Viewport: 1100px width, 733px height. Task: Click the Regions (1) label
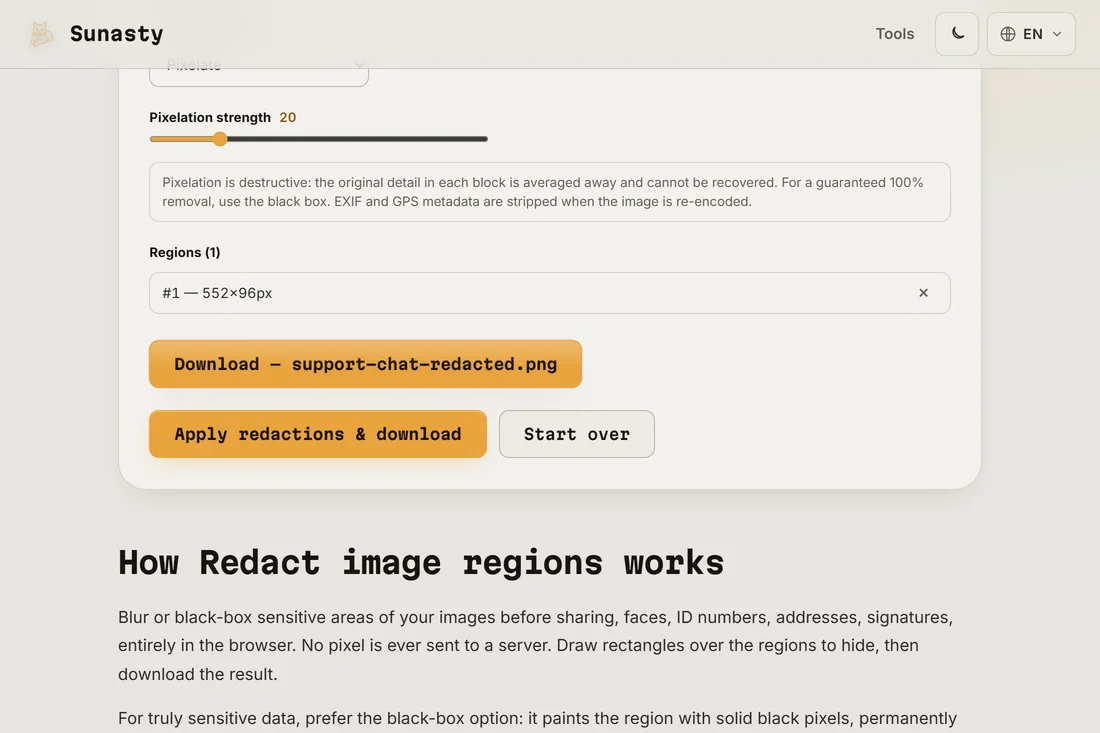(x=185, y=252)
